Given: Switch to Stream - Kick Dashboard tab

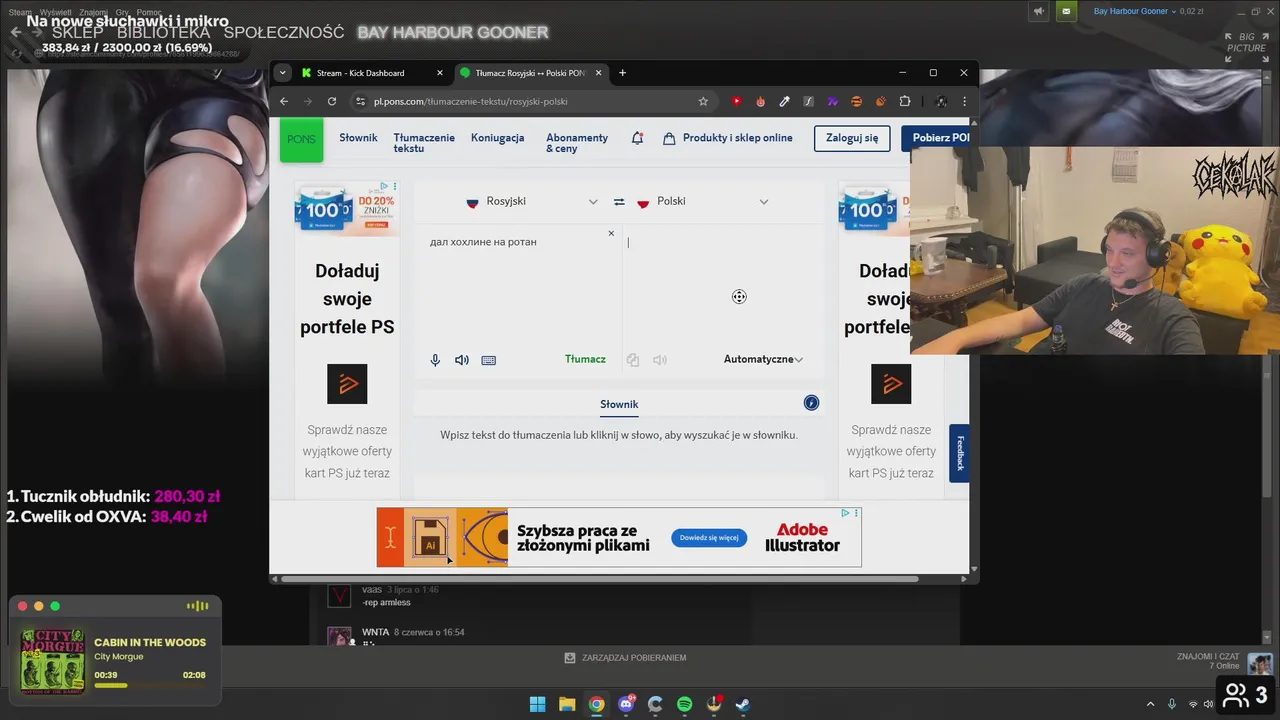Looking at the screenshot, I should 372,73.
